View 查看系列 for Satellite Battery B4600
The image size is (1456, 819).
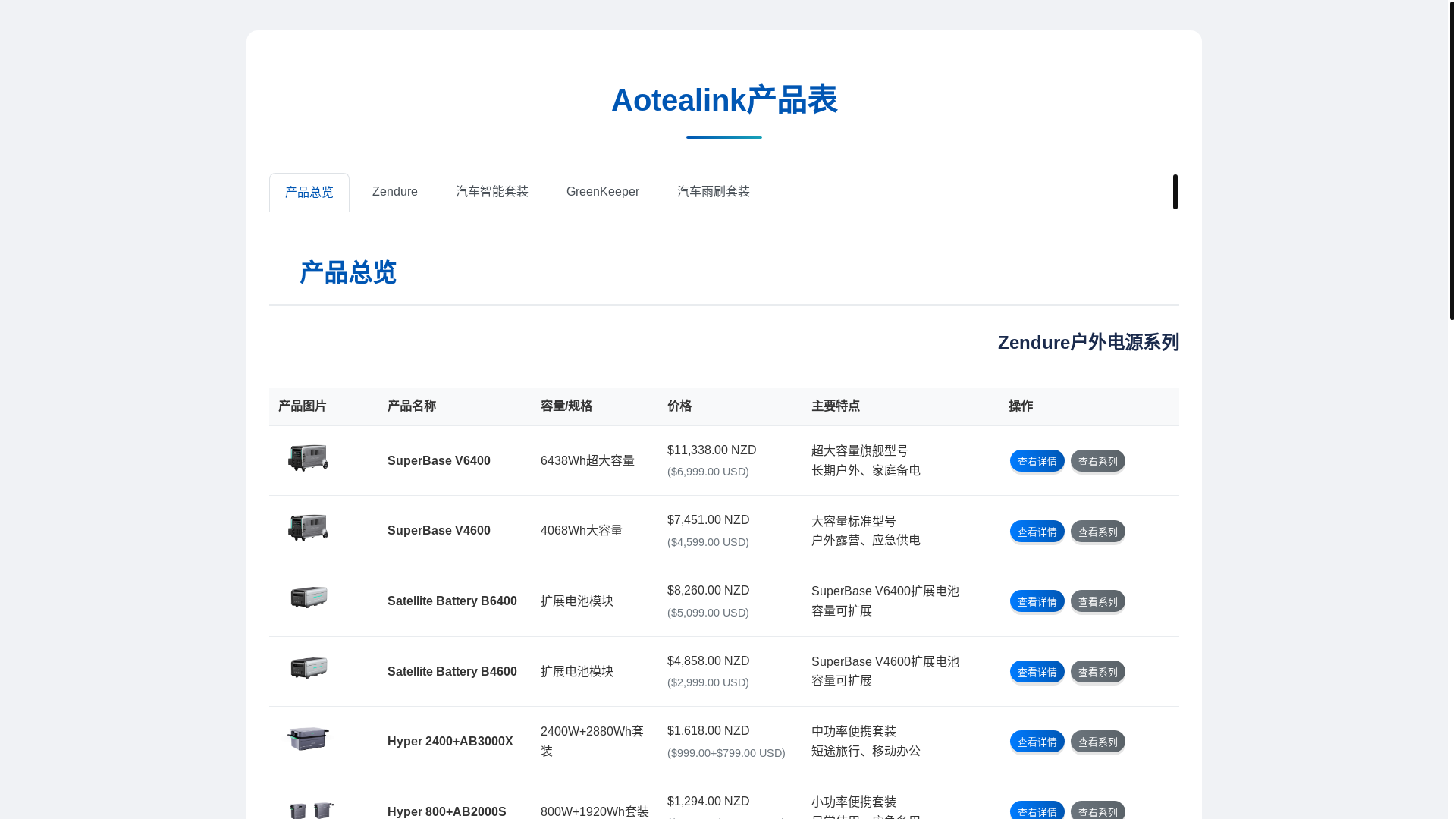point(1097,672)
